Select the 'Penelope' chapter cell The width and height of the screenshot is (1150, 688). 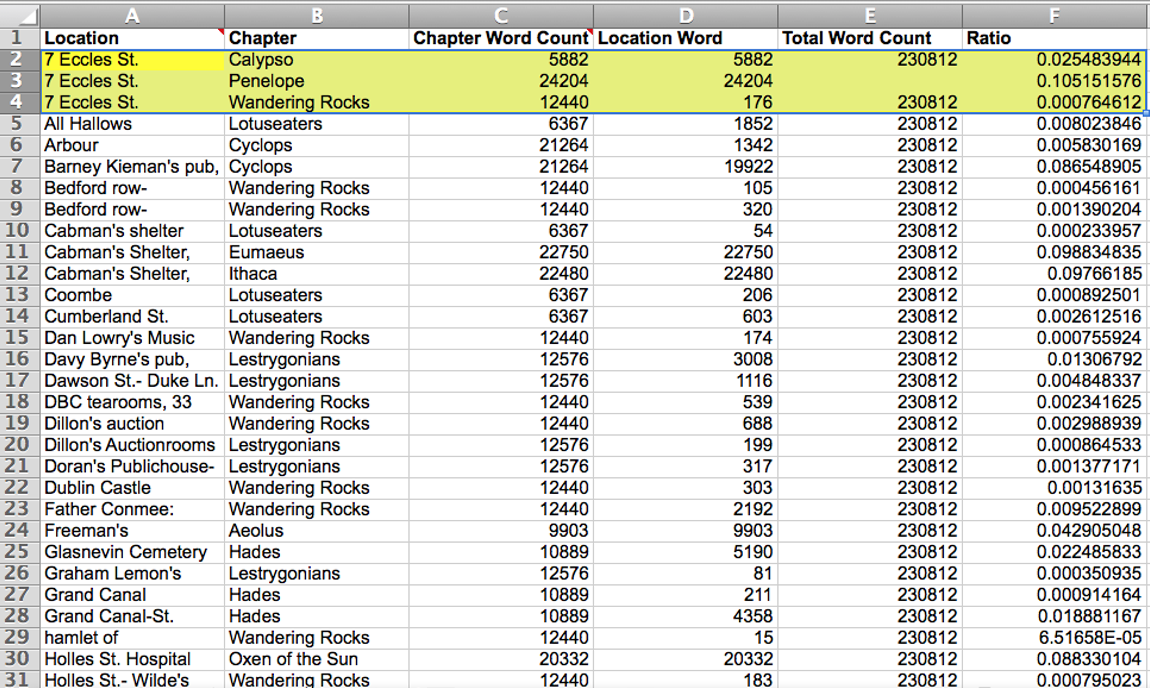tap(316, 81)
